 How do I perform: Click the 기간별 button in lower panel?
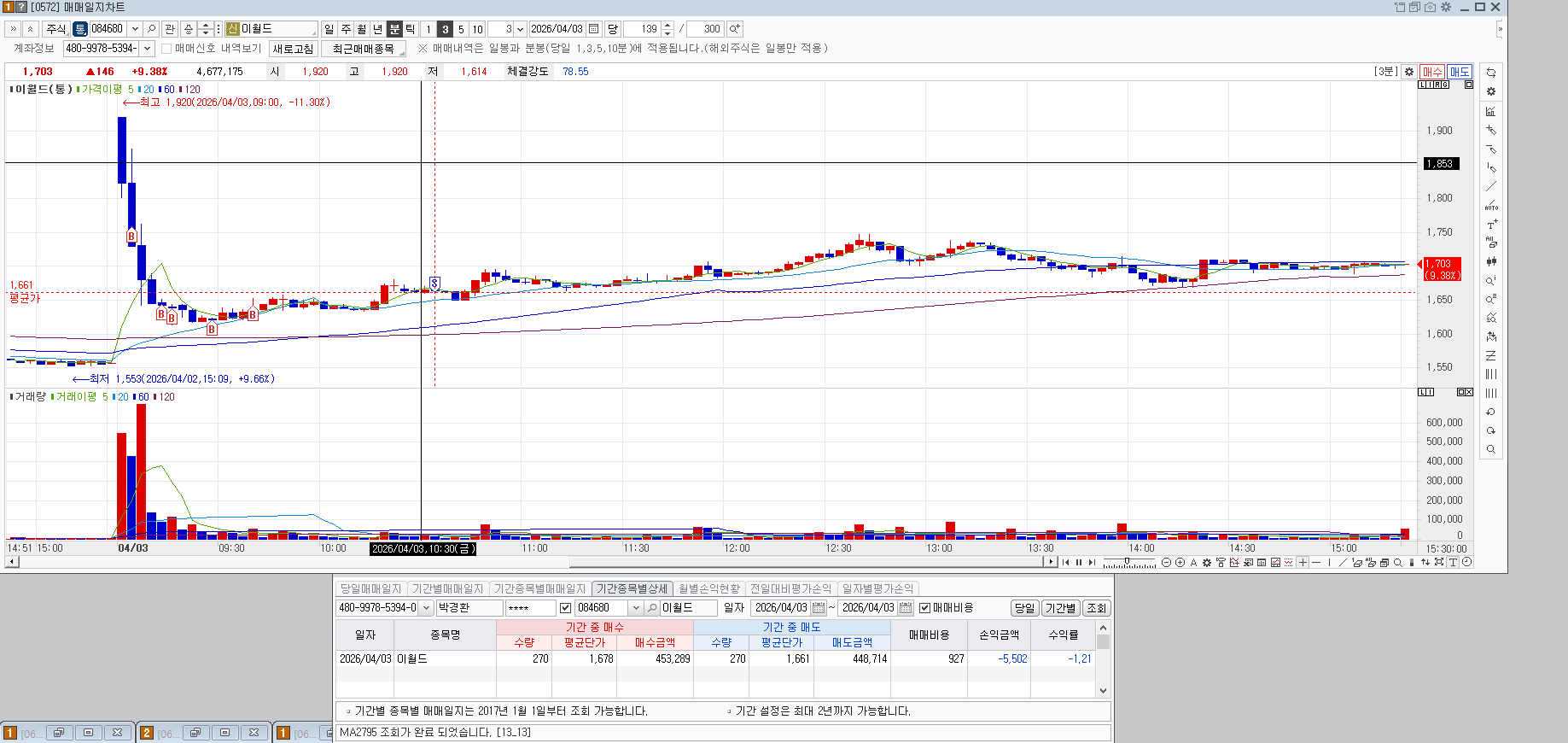[1060, 608]
